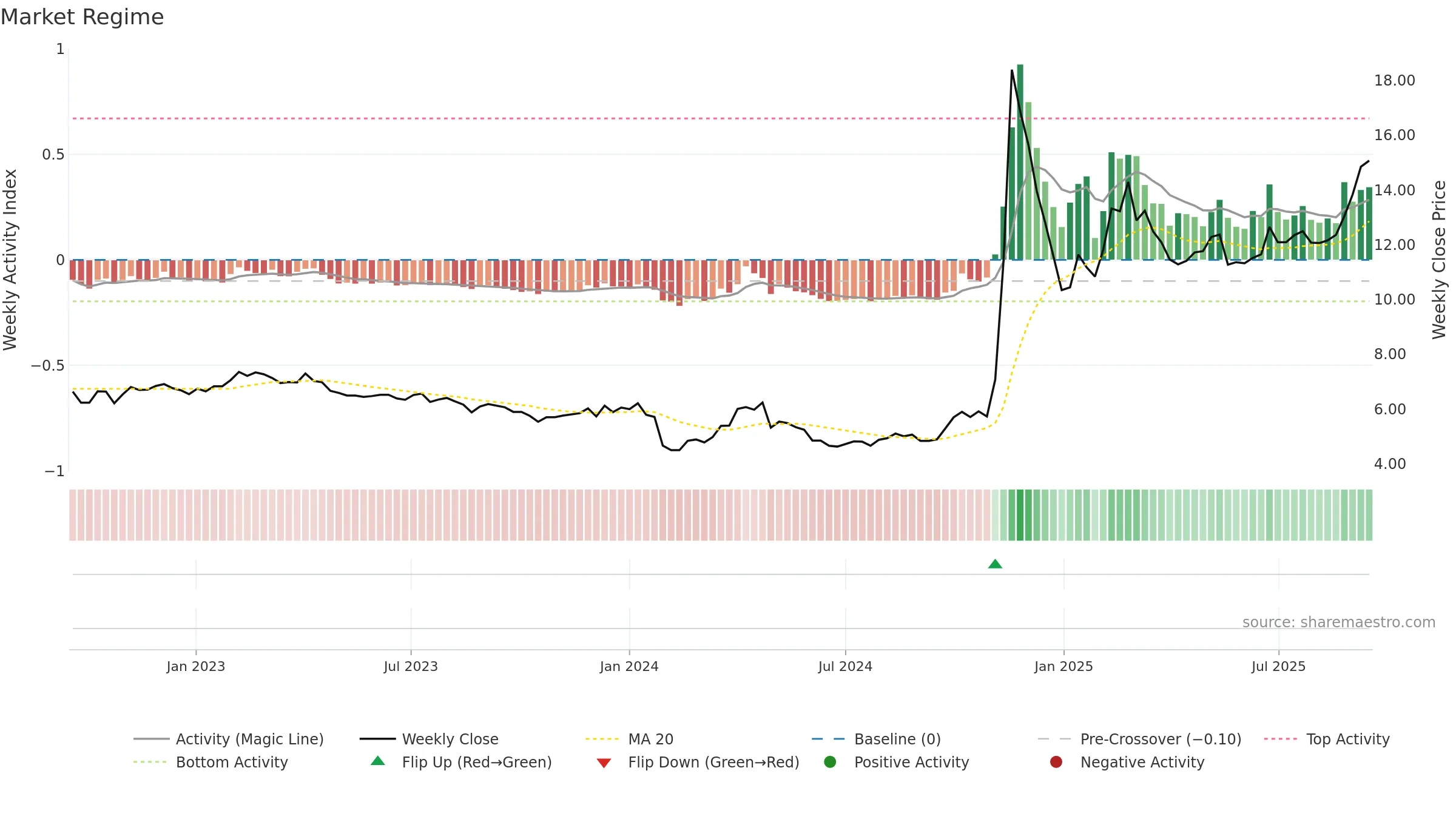Click the Jul 2025 x-axis label
Image resolution: width=1456 pixels, height=819 pixels.
pyautogui.click(x=1278, y=666)
